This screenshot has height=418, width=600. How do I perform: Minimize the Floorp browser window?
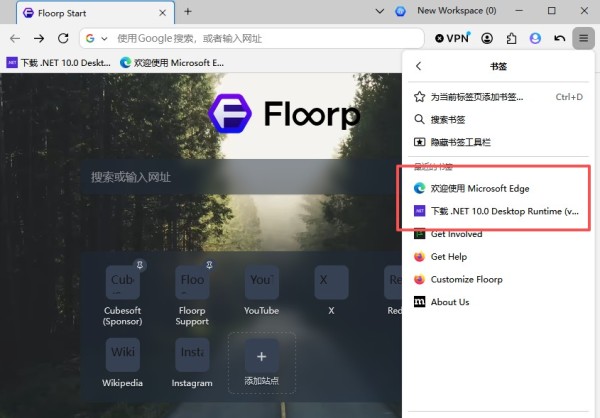coord(519,11)
